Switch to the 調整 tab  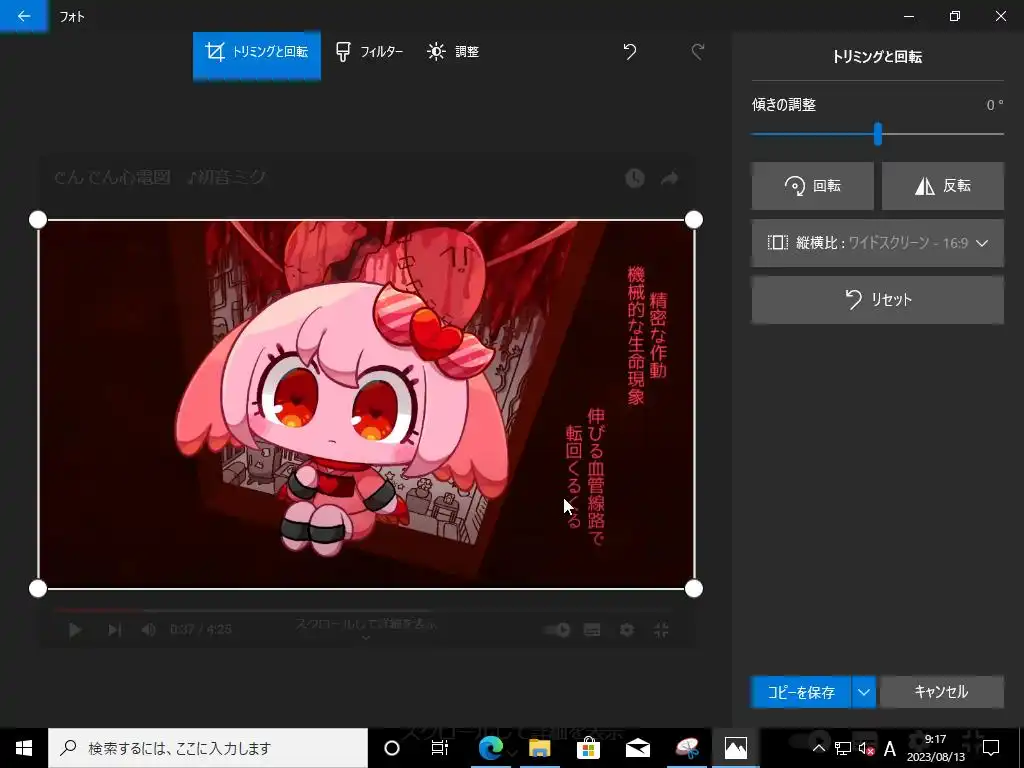(453, 52)
